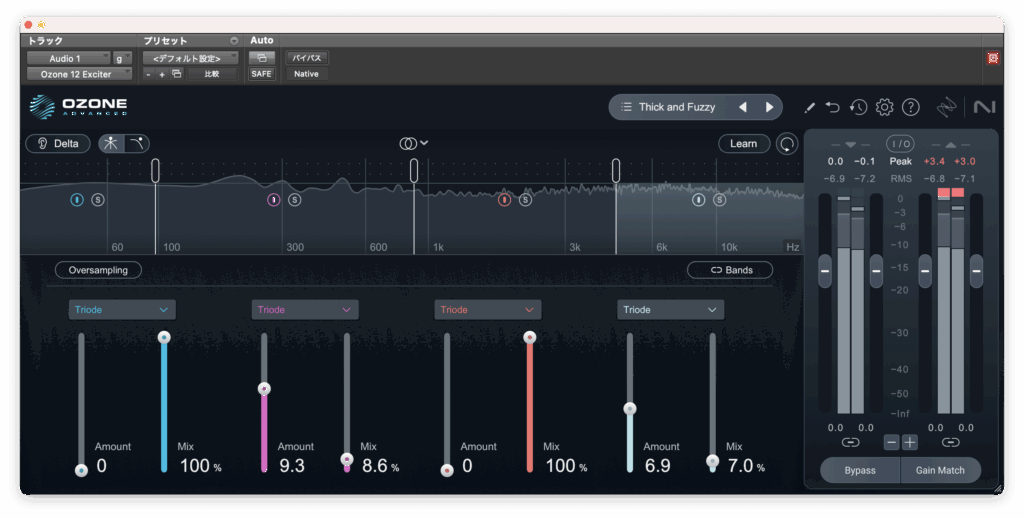Toggle Delta listening mode
The height and width of the screenshot is (518, 1024).
[x=58, y=143]
